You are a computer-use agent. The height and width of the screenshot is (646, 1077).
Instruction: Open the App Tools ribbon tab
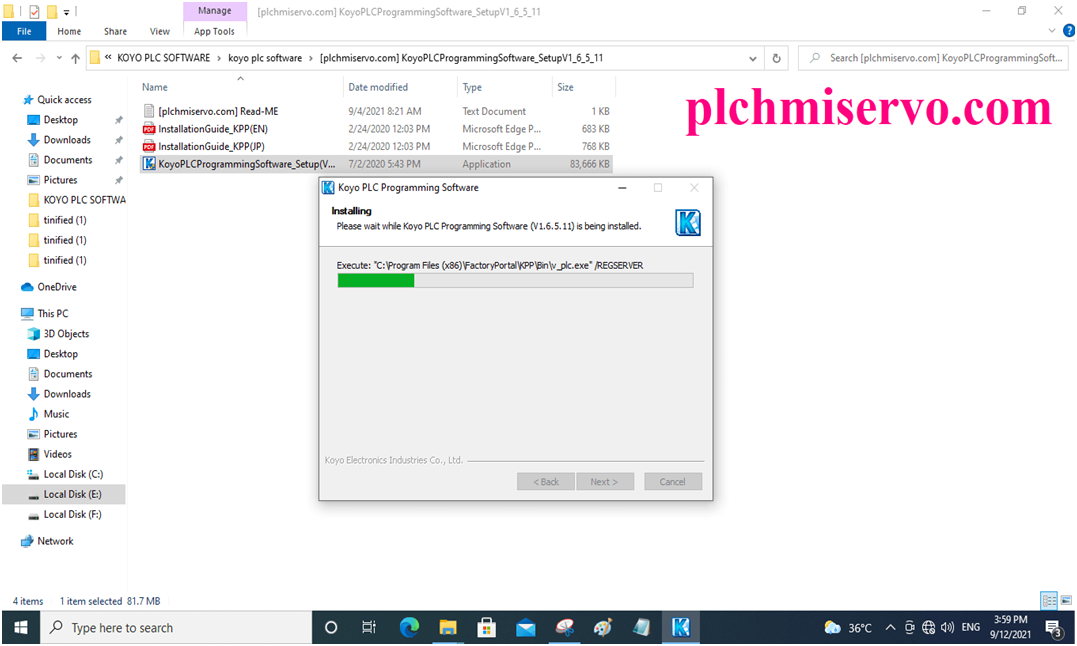coord(214,31)
